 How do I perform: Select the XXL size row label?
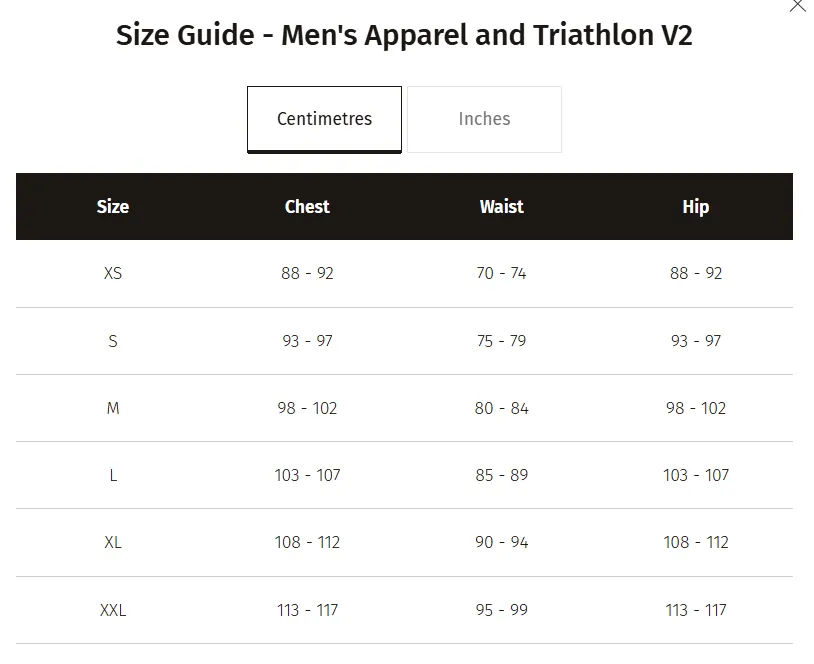[113, 610]
